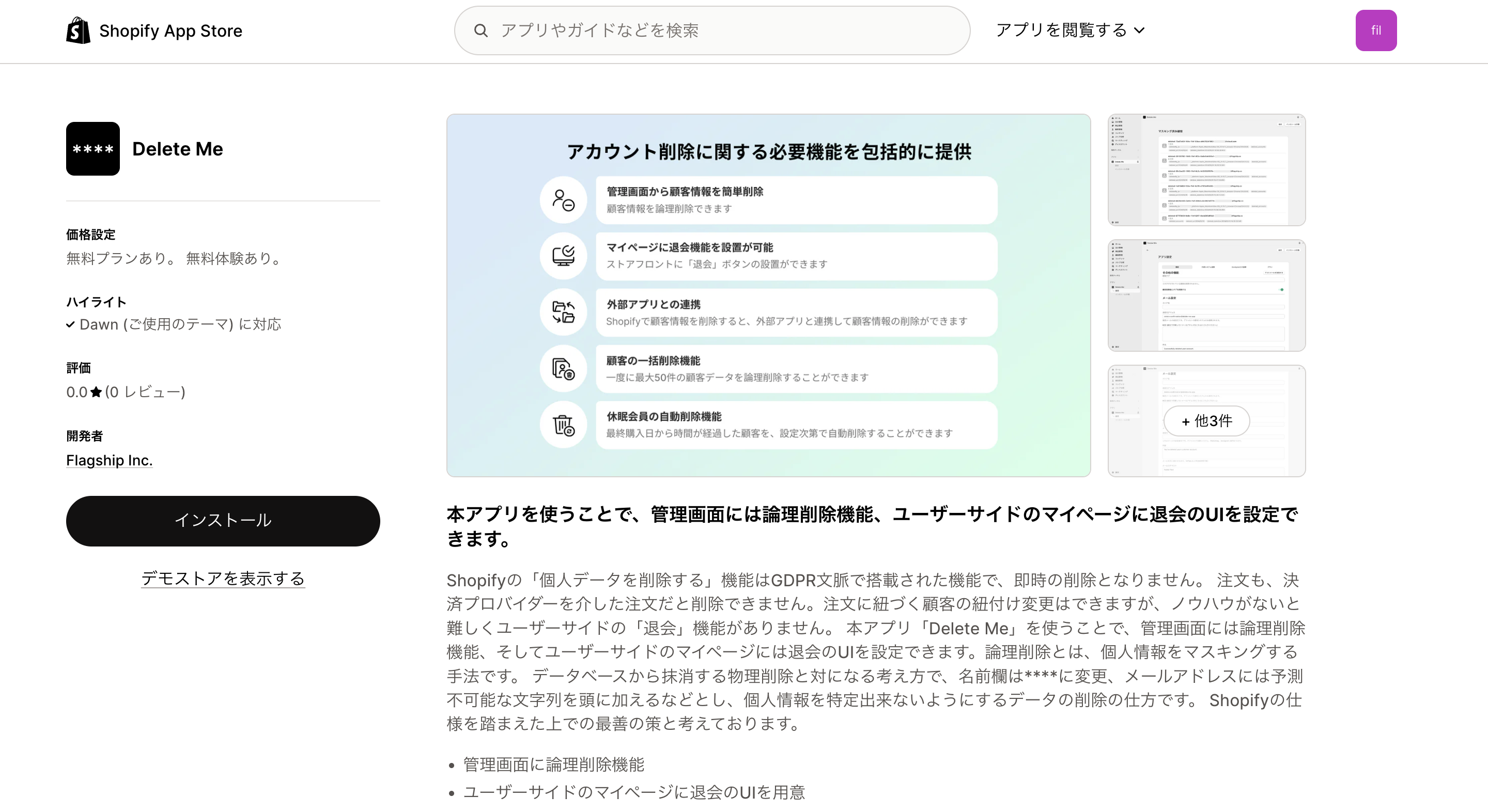Open the second app settings screenshot thumbnail
1488x812 pixels.
pyautogui.click(x=1206, y=295)
